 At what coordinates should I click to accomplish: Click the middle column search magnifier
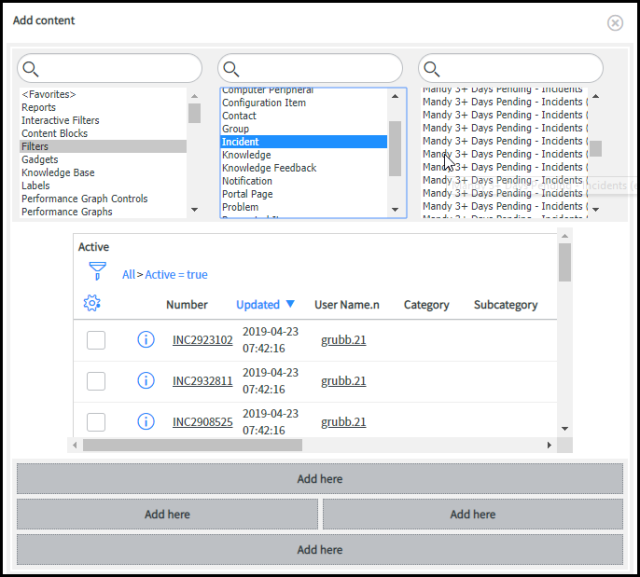(231, 69)
